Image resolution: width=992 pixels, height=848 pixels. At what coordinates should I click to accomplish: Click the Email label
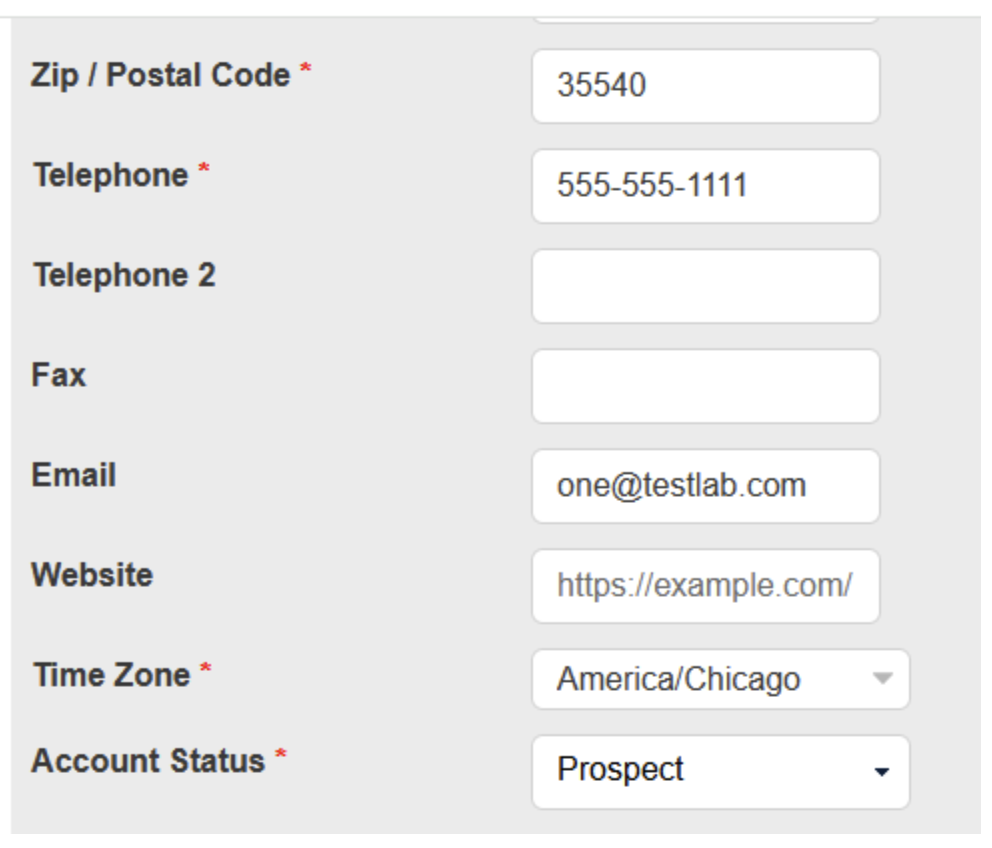point(74,475)
